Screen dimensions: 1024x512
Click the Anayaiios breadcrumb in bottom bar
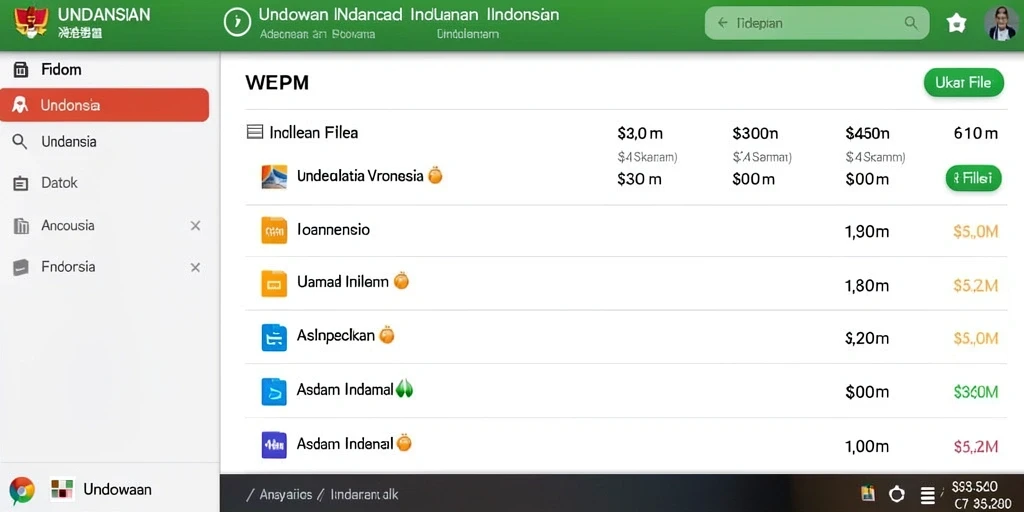point(286,494)
